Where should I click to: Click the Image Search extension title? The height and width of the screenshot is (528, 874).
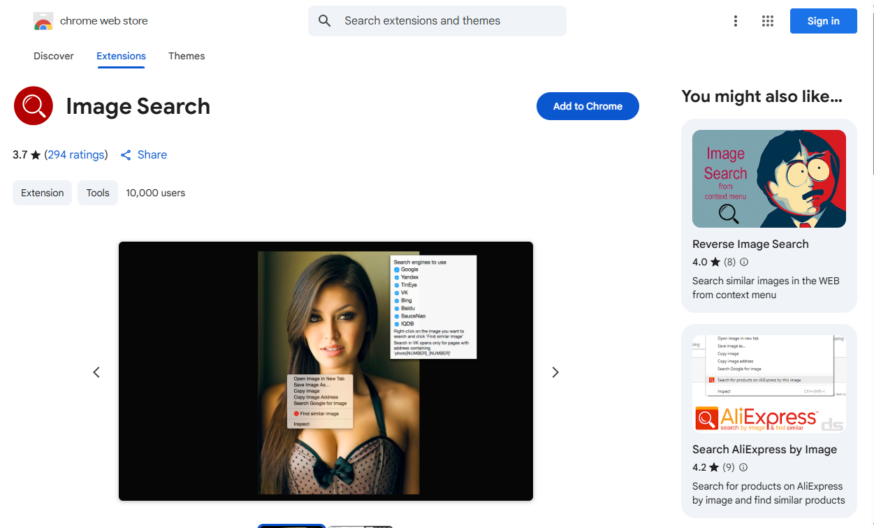(138, 106)
